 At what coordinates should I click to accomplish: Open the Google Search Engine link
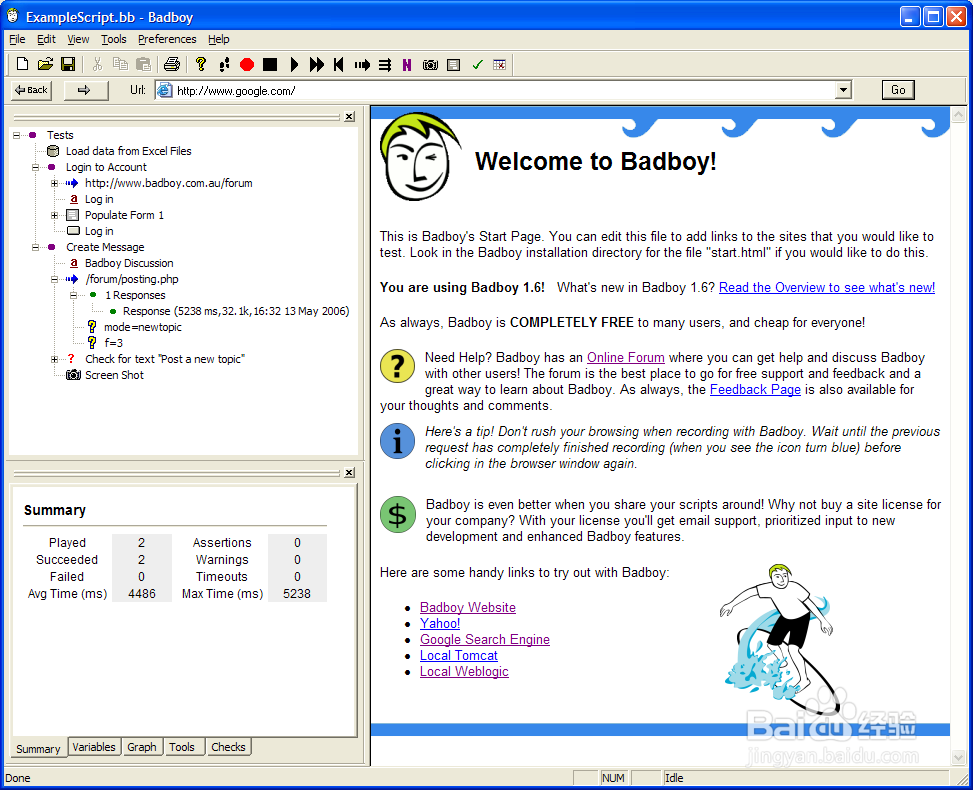point(485,640)
